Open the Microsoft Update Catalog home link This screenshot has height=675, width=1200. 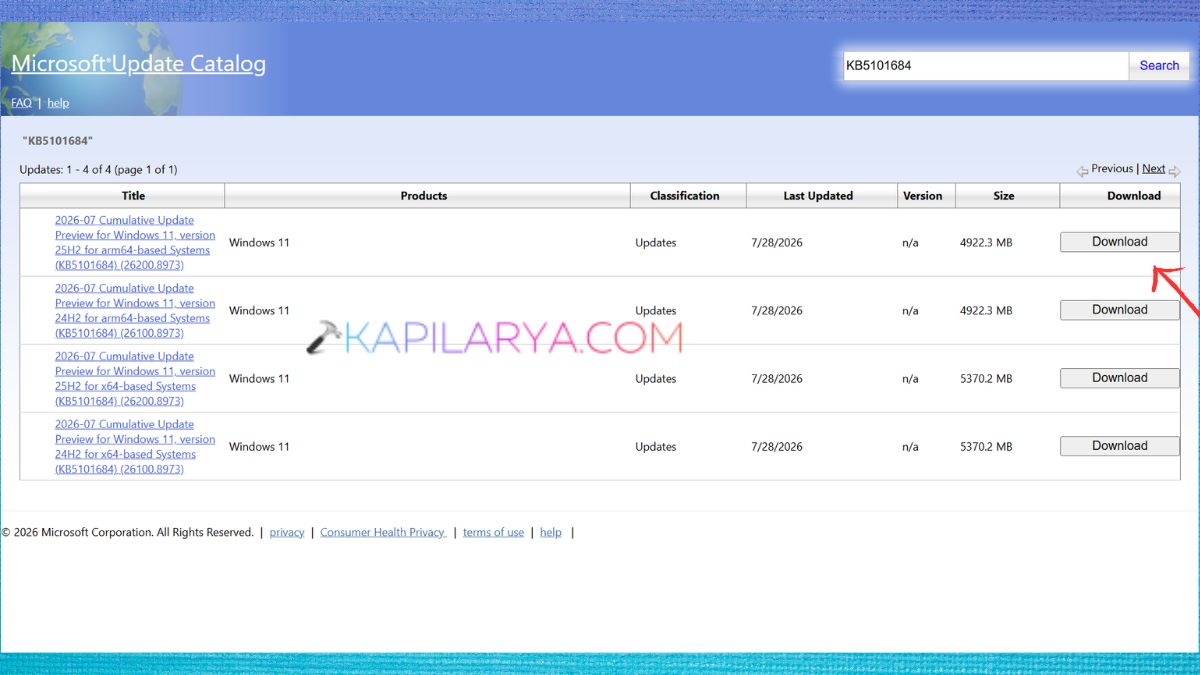(x=138, y=64)
